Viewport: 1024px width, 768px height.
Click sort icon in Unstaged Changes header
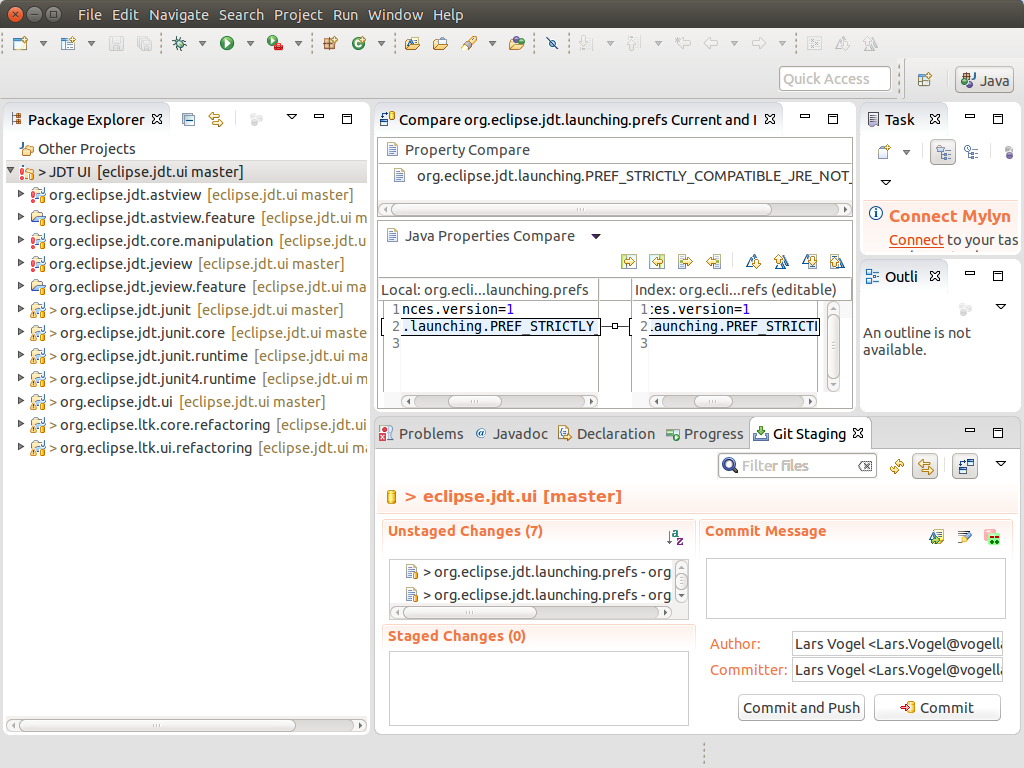675,537
